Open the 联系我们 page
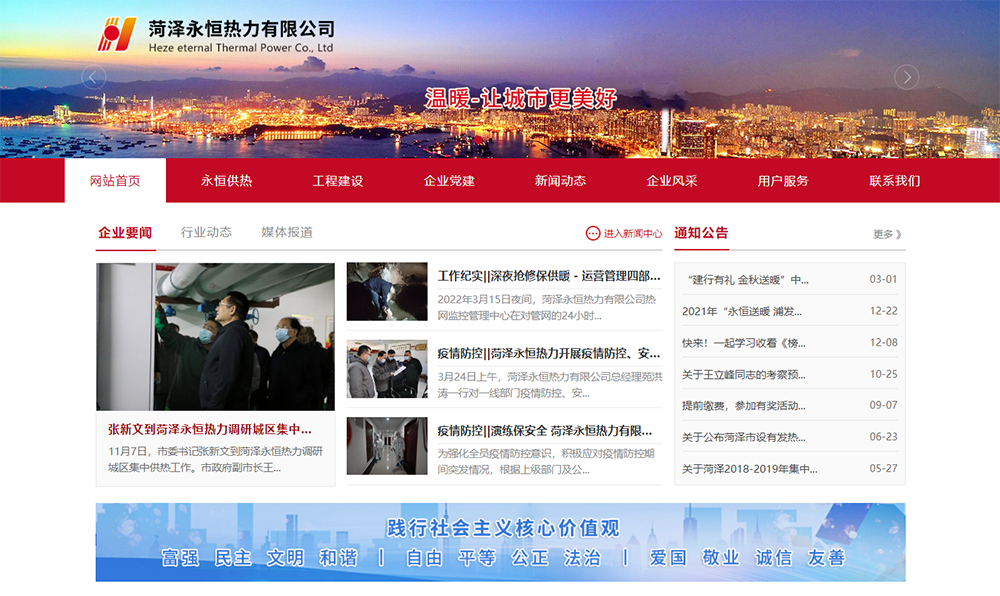 (894, 181)
